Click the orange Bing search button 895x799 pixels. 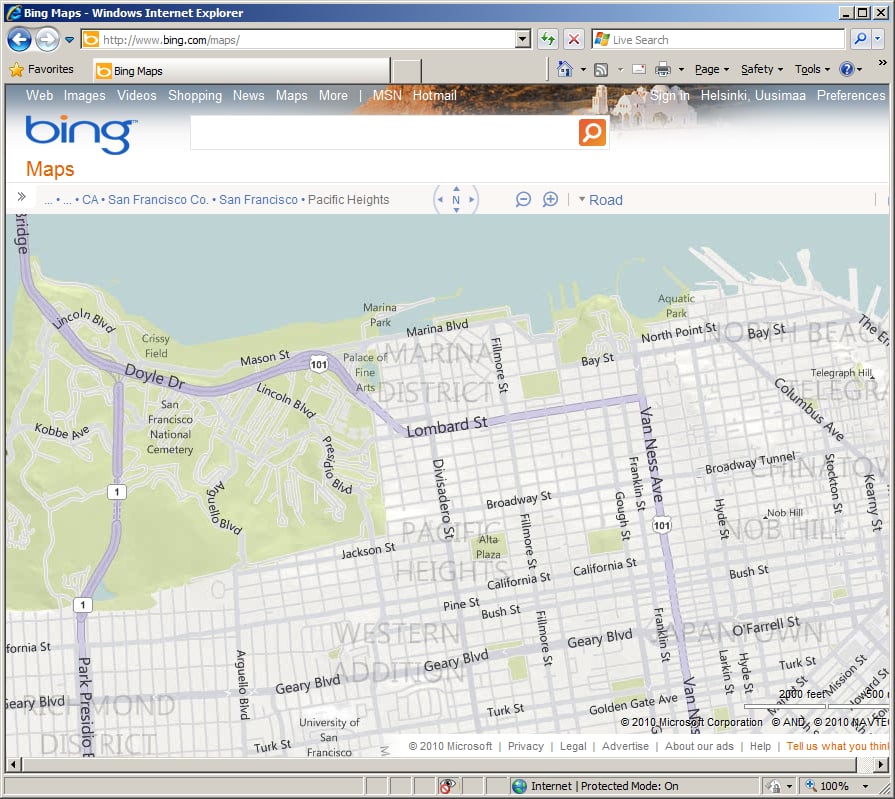pos(592,132)
